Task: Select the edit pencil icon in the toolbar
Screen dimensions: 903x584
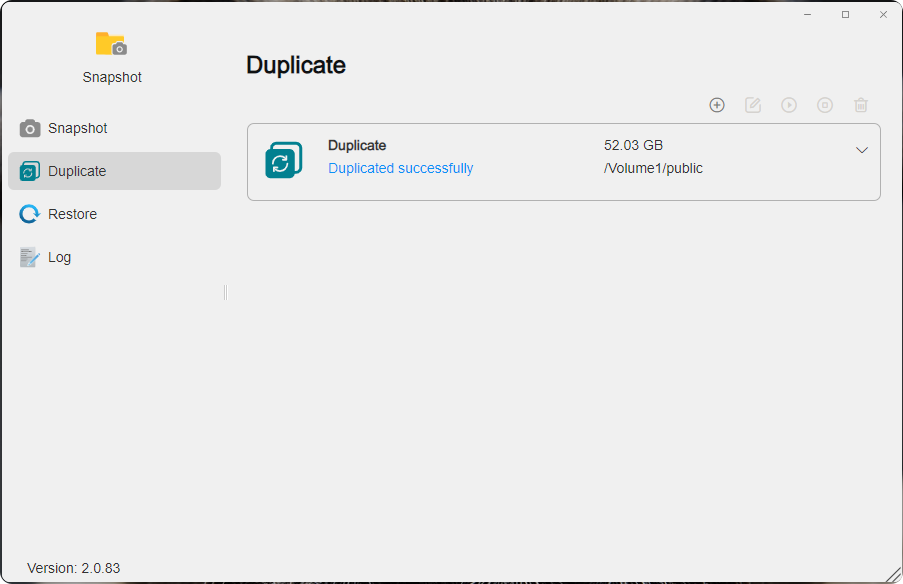Action: pos(753,104)
